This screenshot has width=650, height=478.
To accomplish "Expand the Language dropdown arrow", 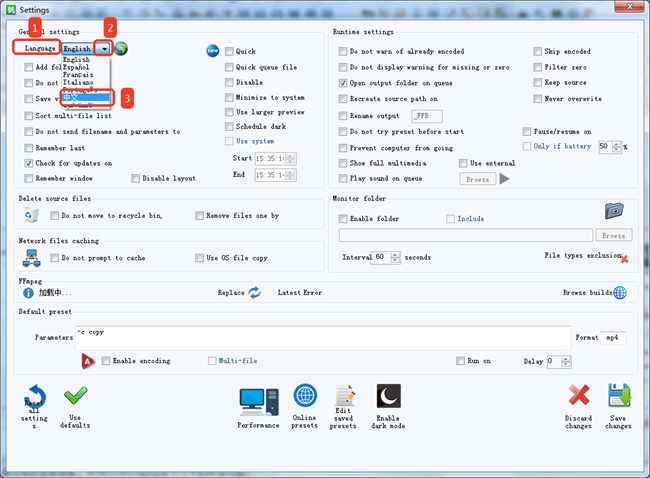I will [x=103, y=48].
